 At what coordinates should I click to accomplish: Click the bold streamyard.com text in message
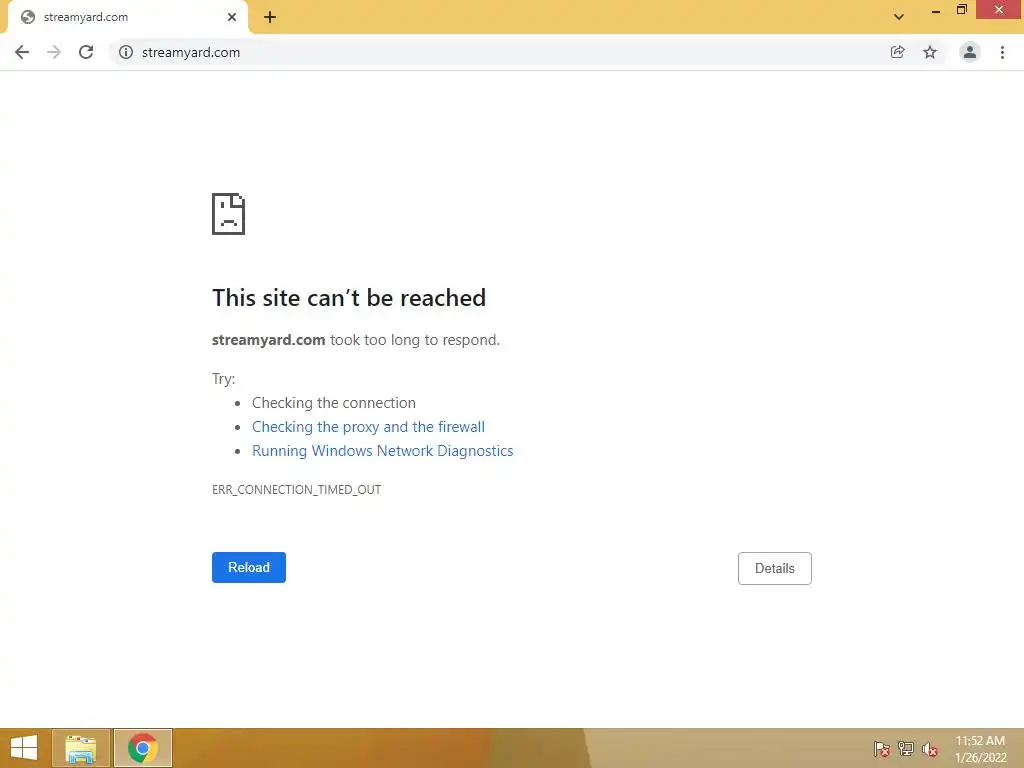coord(268,340)
